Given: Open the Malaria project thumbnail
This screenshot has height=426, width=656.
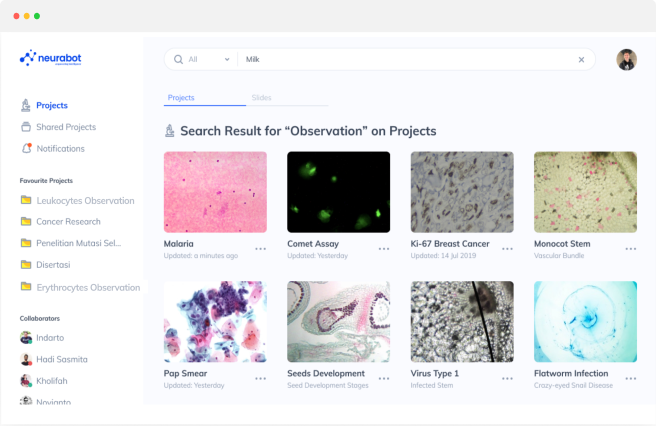Looking at the screenshot, I should pos(215,192).
